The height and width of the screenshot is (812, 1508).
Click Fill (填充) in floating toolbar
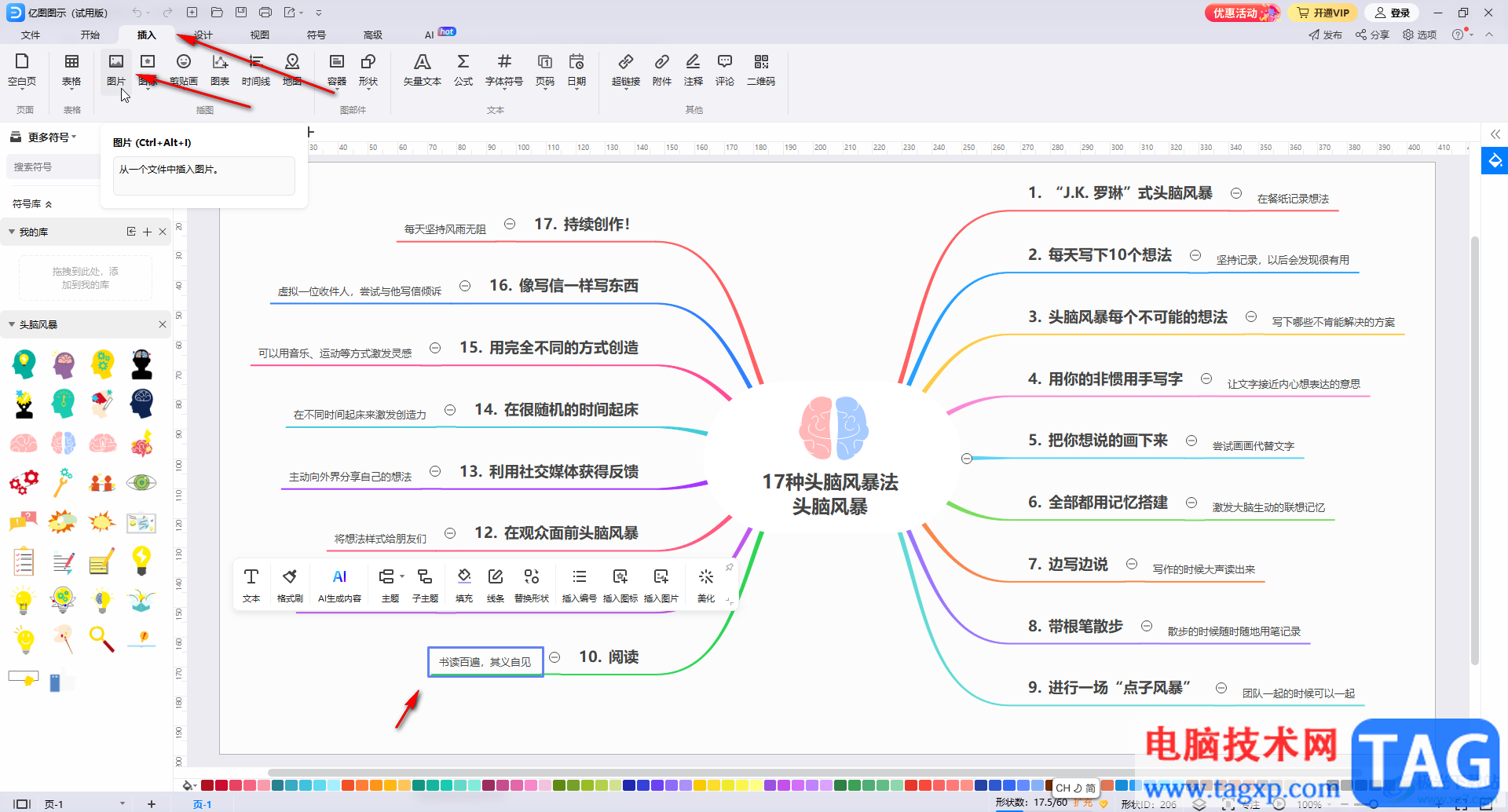point(464,585)
